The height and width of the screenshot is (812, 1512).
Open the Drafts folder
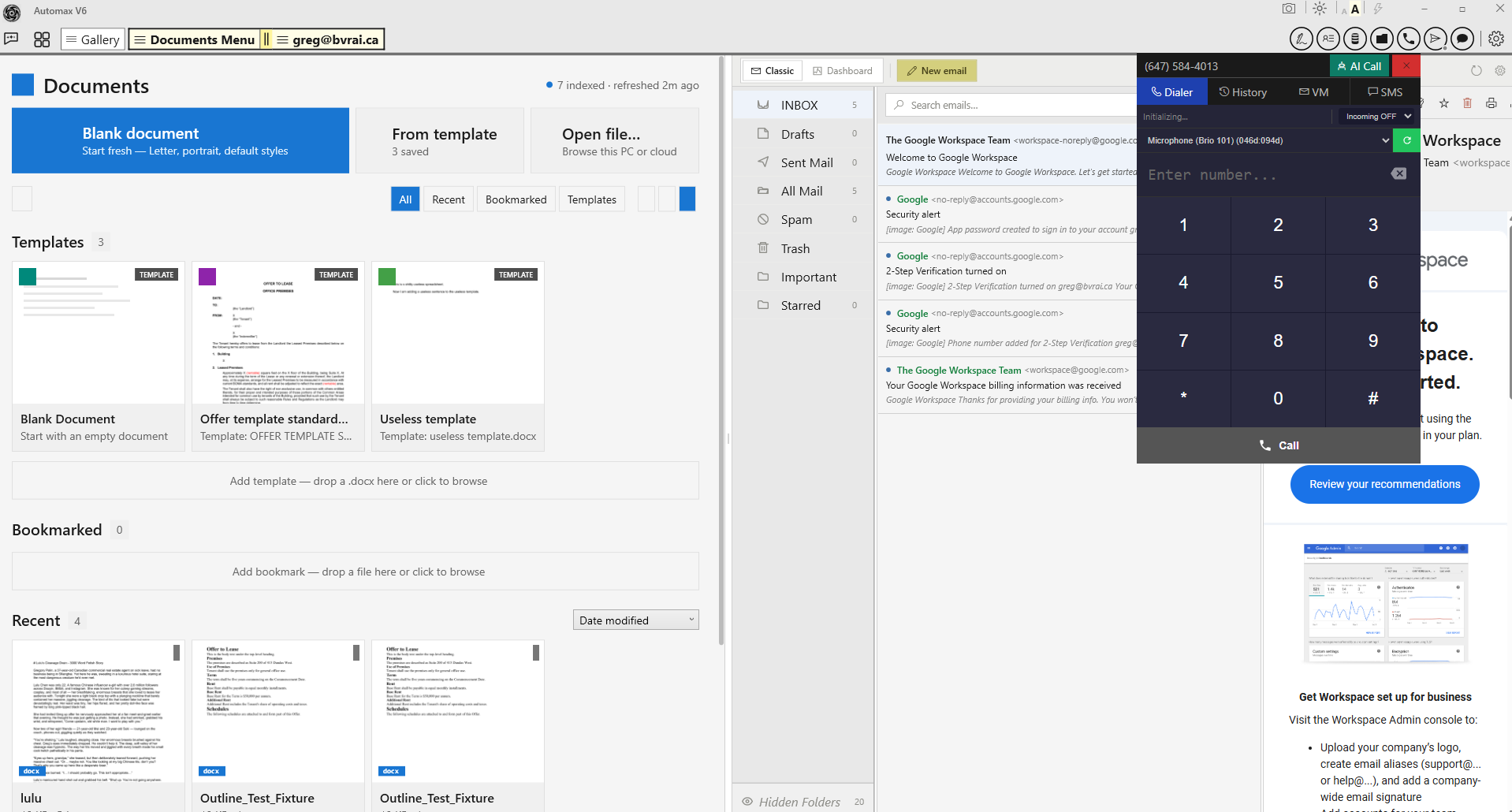(x=803, y=134)
